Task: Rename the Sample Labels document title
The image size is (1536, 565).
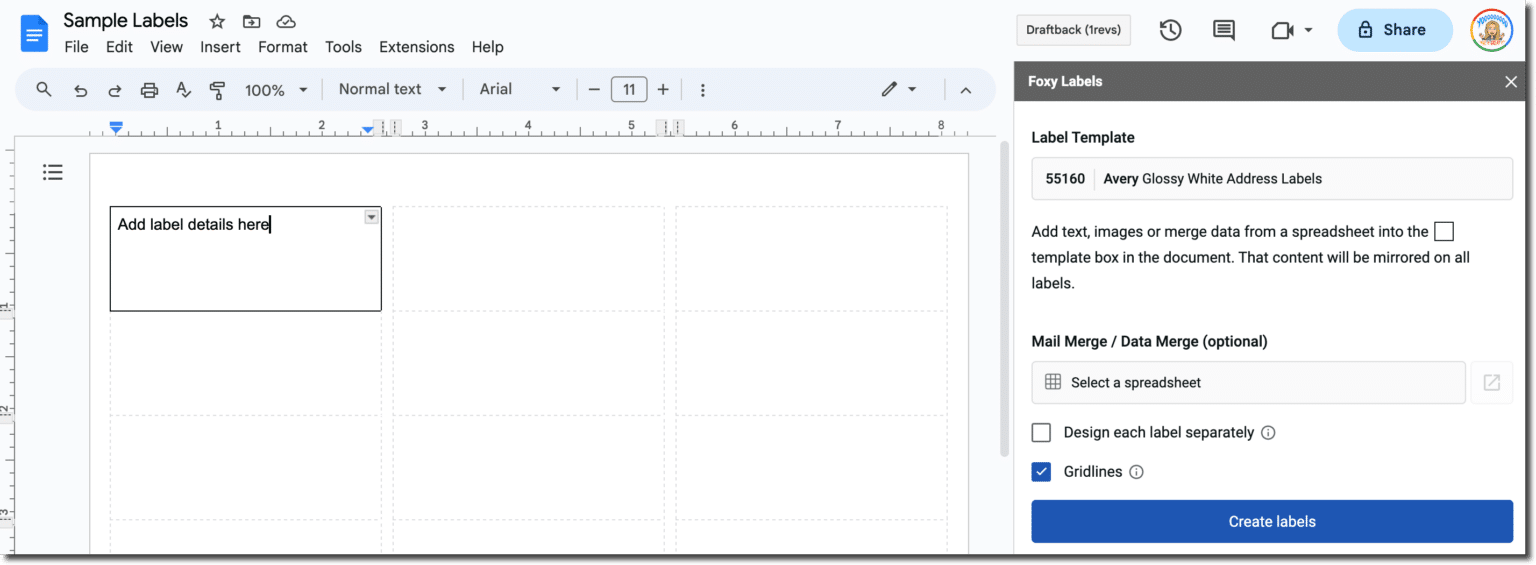Action: [126, 21]
